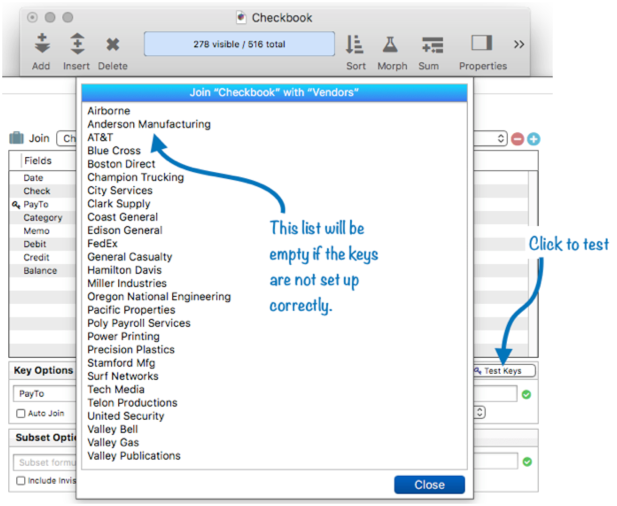This screenshot has height=506, width=617.
Task: Click the Checkbook document title icon
Action: [241, 17]
